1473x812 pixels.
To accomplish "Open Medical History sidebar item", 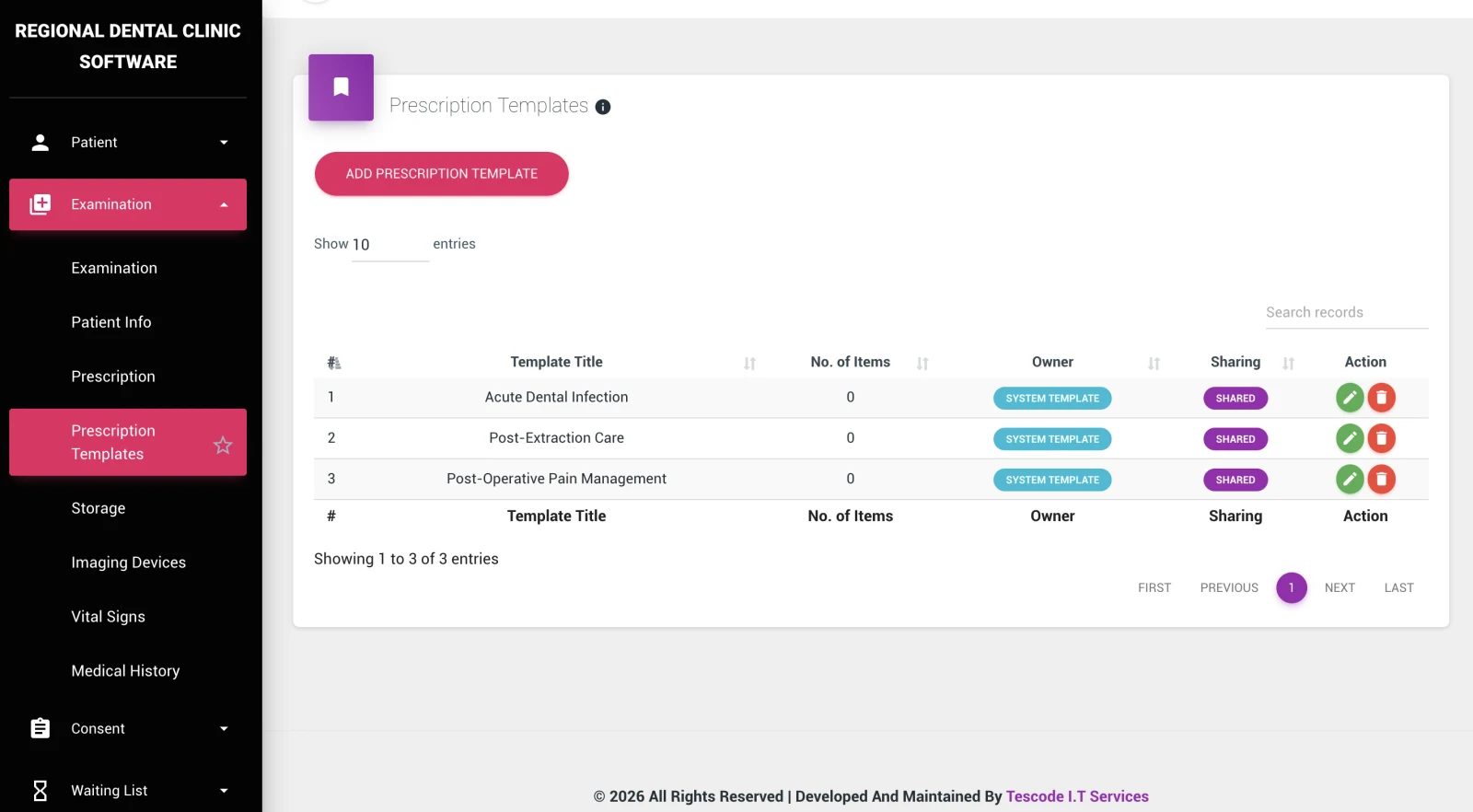I will (x=125, y=671).
